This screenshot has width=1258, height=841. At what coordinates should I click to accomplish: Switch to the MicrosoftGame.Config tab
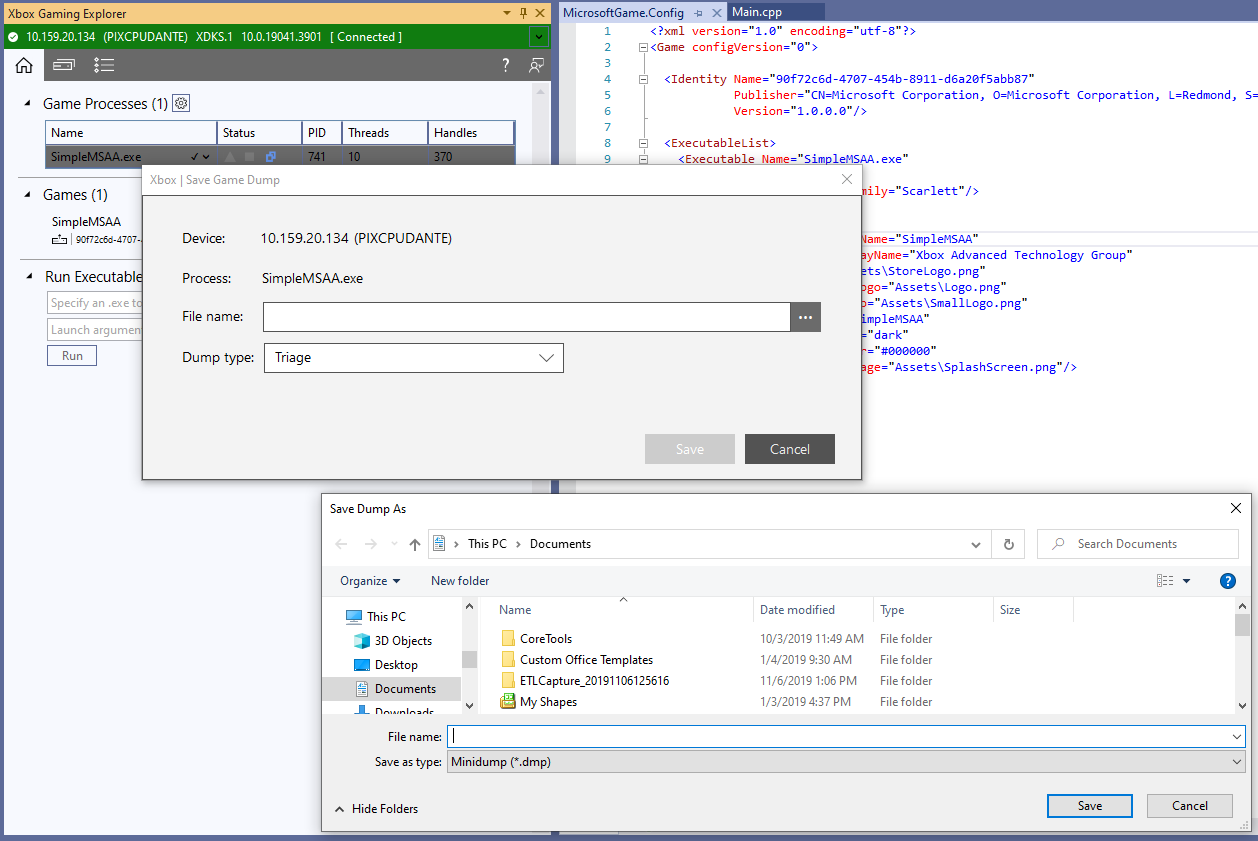click(x=623, y=13)
